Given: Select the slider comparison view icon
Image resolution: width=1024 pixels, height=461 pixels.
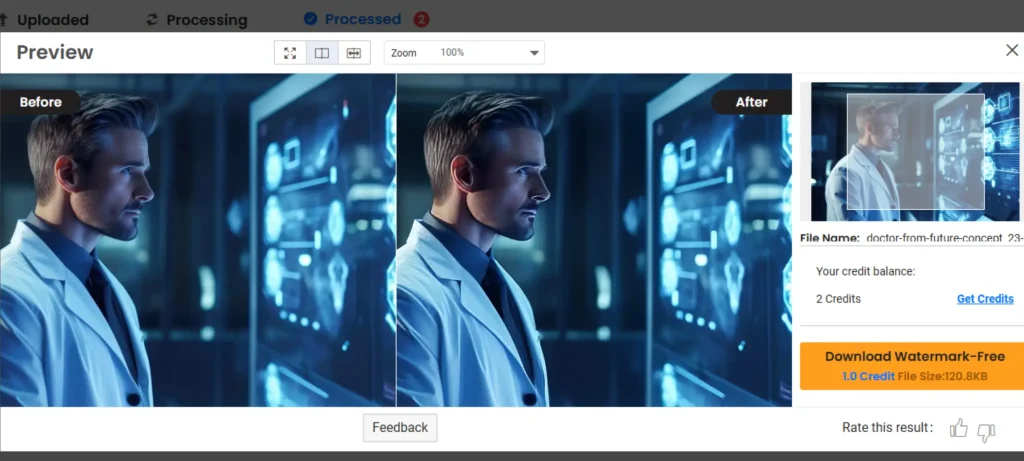Looking at the screenshot, I should (353, 53).
